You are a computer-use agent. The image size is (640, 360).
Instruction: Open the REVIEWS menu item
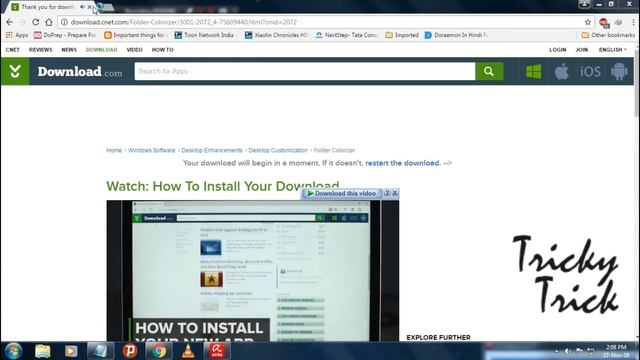point(40,50)
